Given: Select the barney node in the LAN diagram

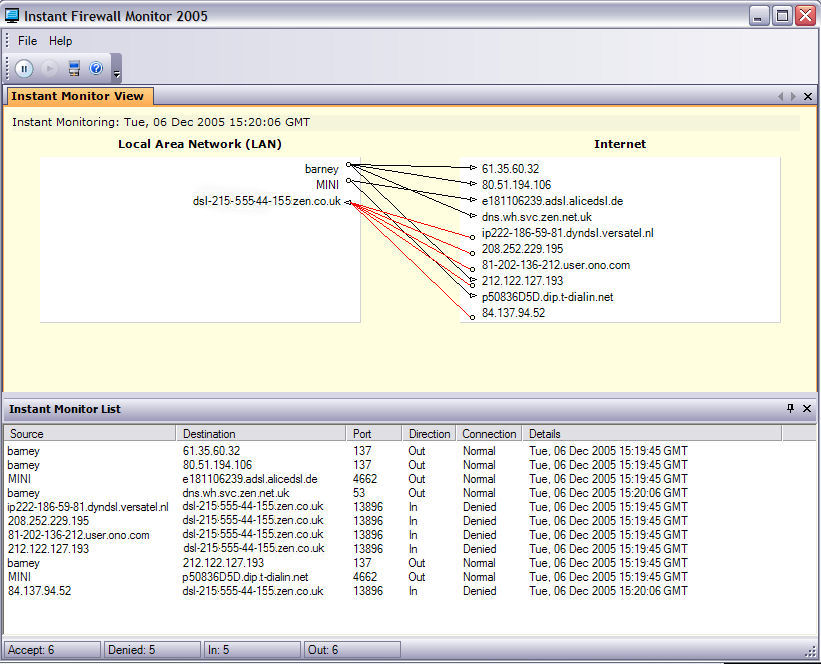Looking at the screenshot, I should click(x=321, y=169).
